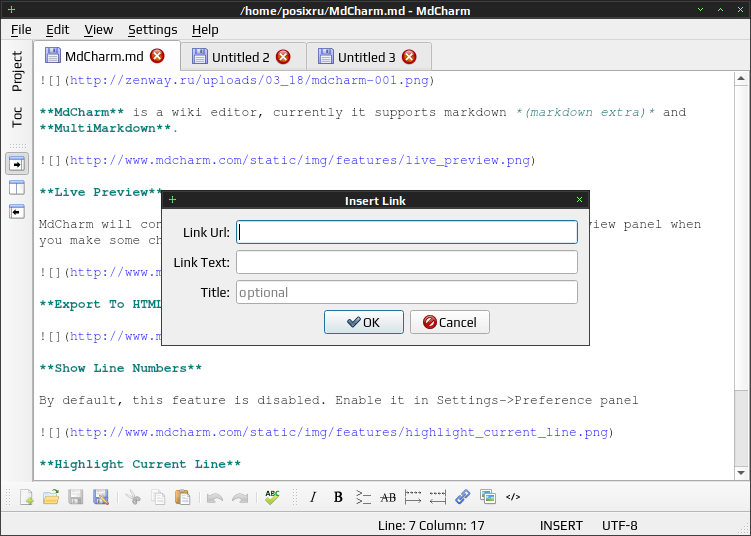Click the editor-only left-arrow sidebar icon

click(17, 211)
